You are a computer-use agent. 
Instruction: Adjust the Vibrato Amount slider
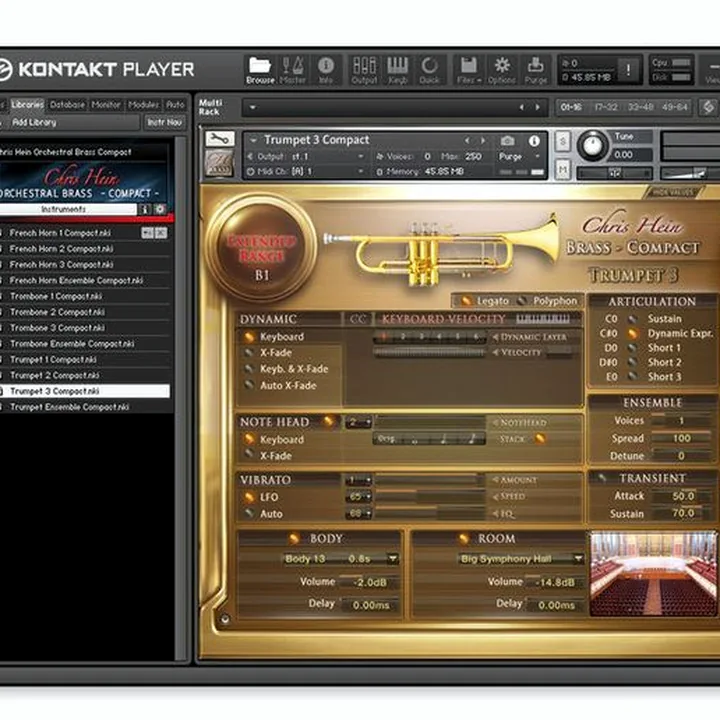point(429,480)
